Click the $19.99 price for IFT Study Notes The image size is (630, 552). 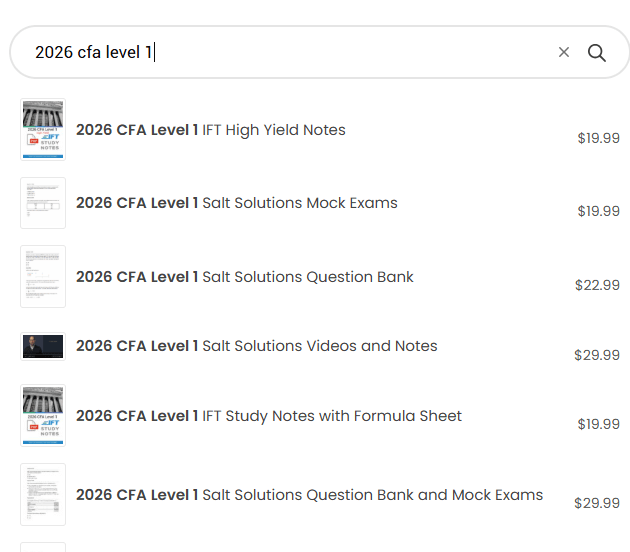click(598, 424)
